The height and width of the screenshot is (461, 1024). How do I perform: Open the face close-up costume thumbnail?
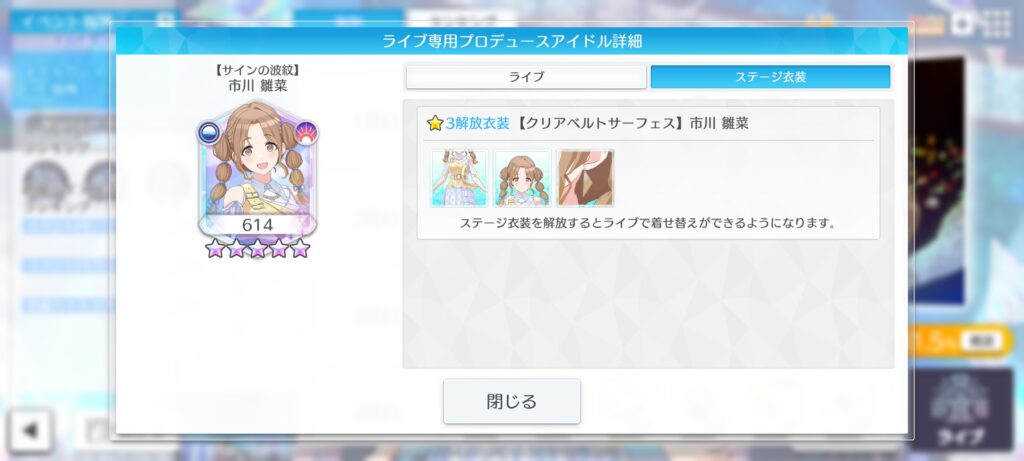click(x=522, y=178)
